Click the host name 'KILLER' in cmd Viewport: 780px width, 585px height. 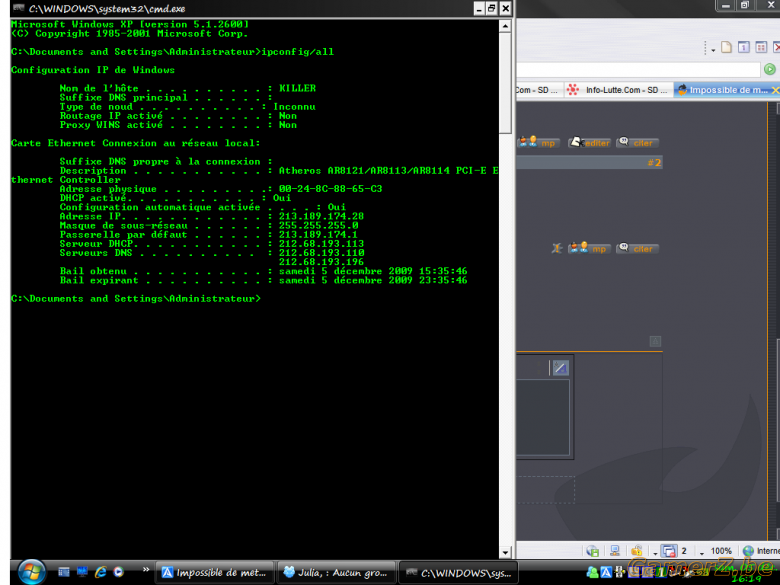(x=297, y=88)
